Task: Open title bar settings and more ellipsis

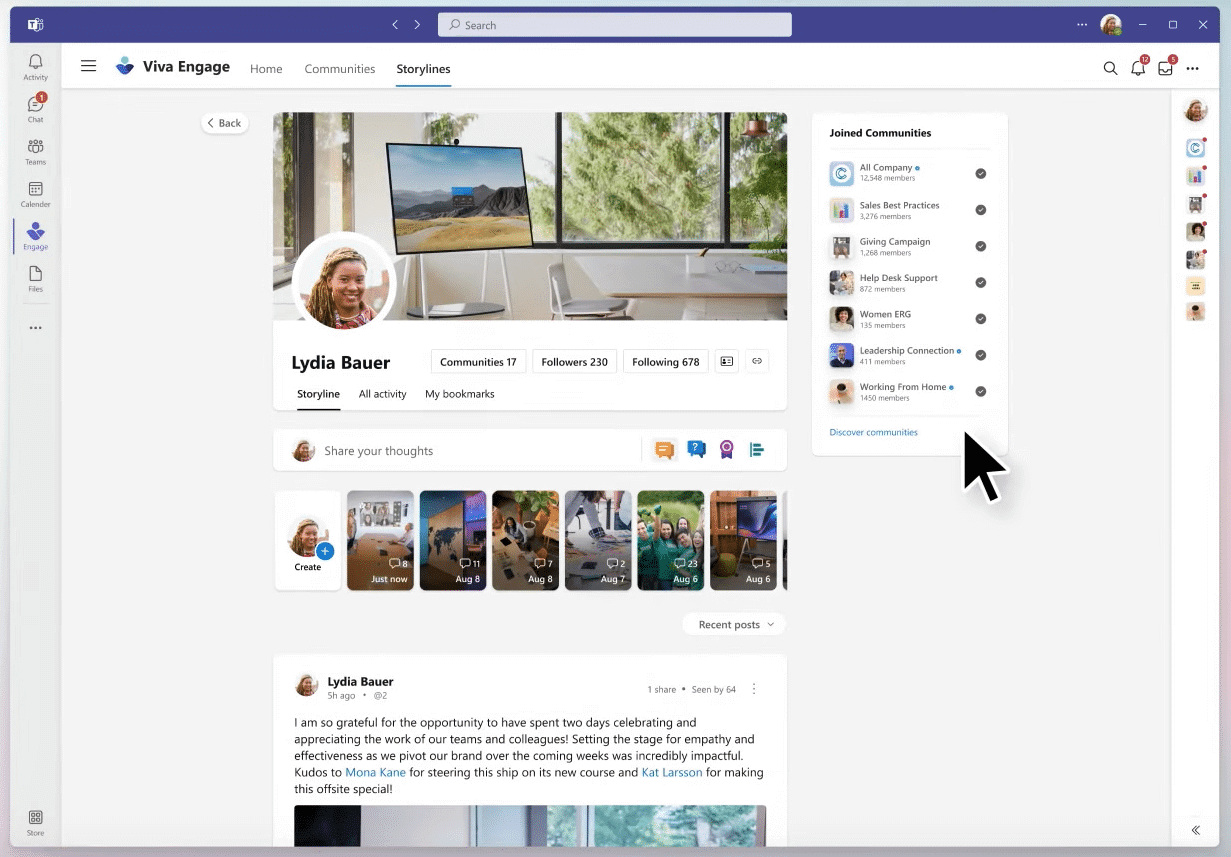Action: (1081, 24)
